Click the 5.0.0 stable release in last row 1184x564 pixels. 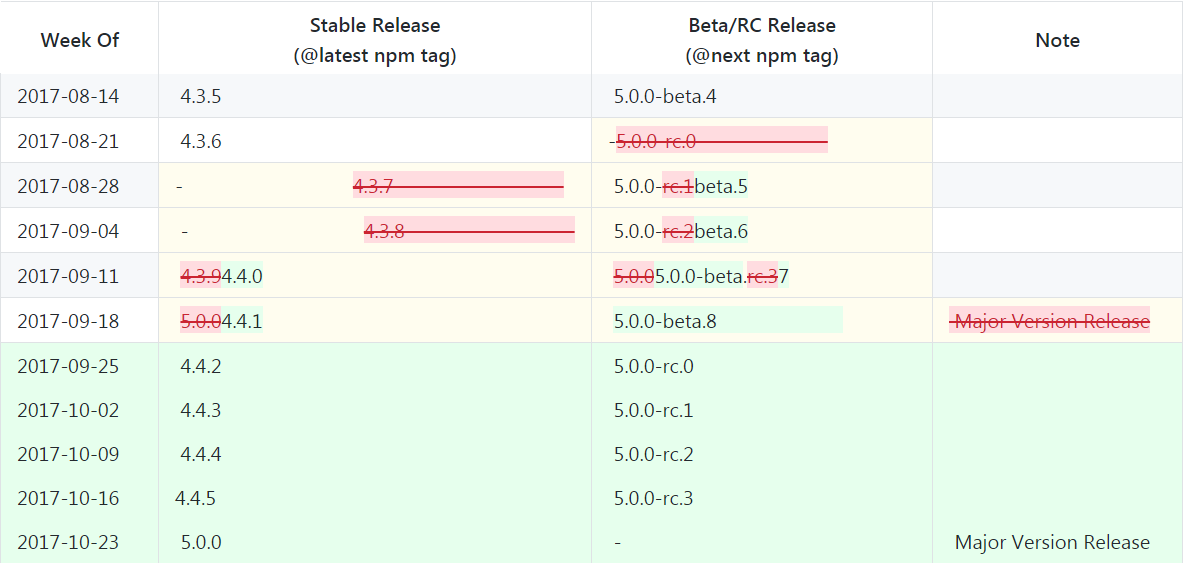coord(201,543)
